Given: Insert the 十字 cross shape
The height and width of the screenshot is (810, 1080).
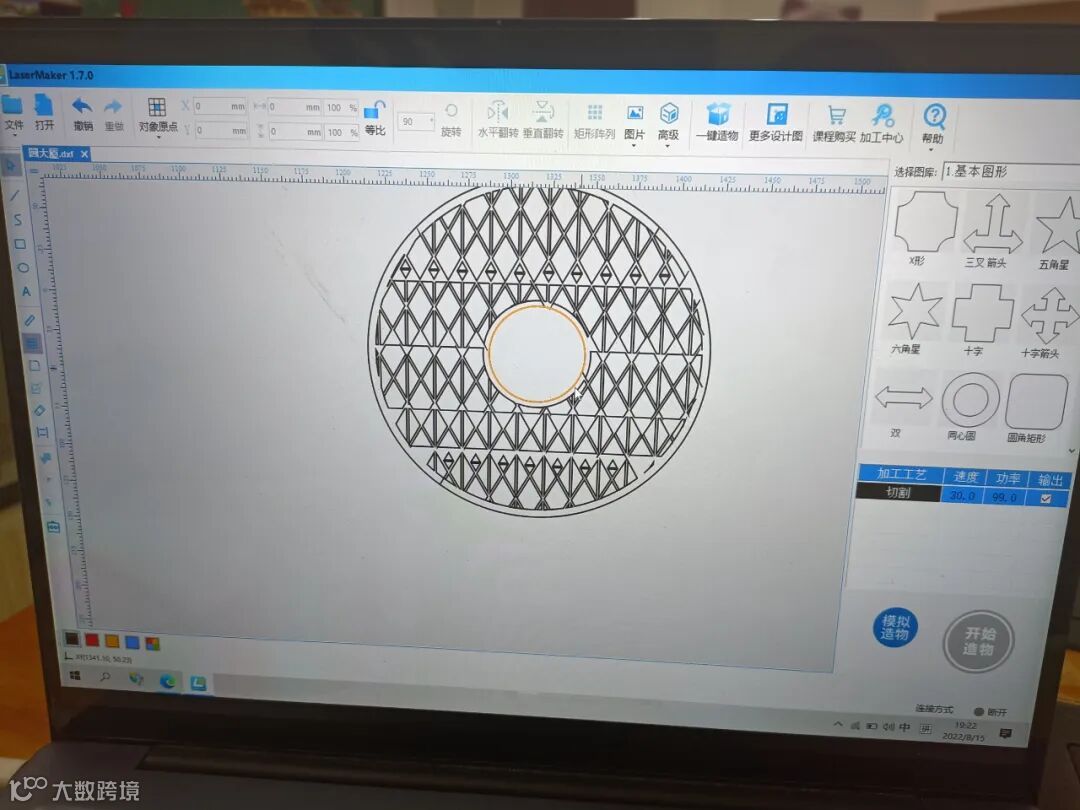Looking at the screenshot, I should (x=982, y=313).
